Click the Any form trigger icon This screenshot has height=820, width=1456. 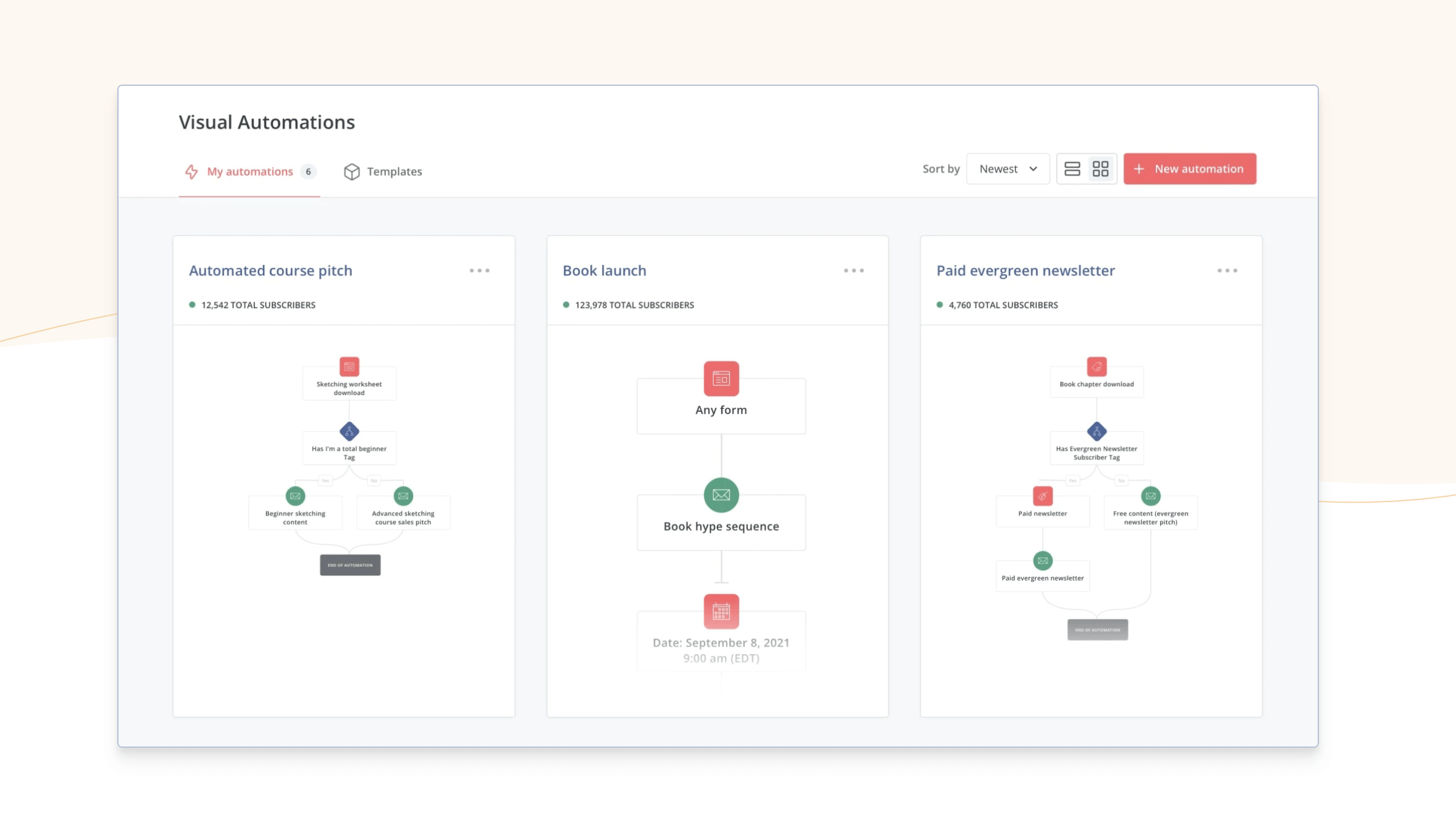721,379
